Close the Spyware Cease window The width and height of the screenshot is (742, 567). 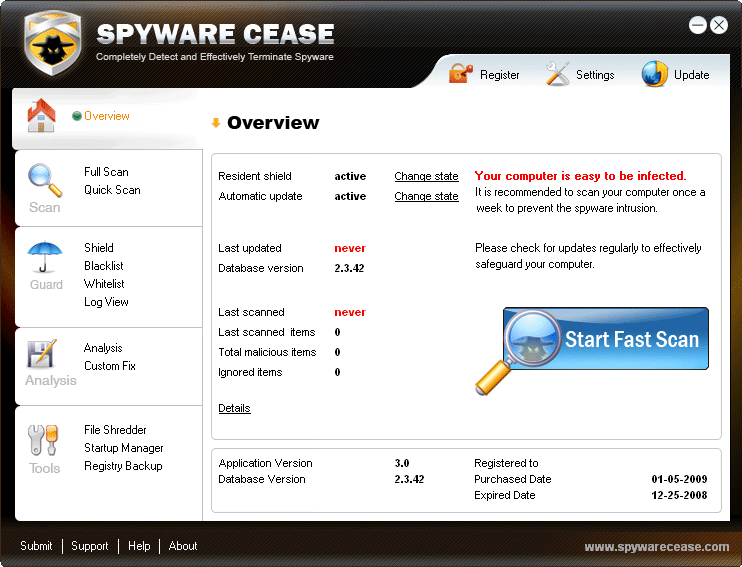[719, 25]
